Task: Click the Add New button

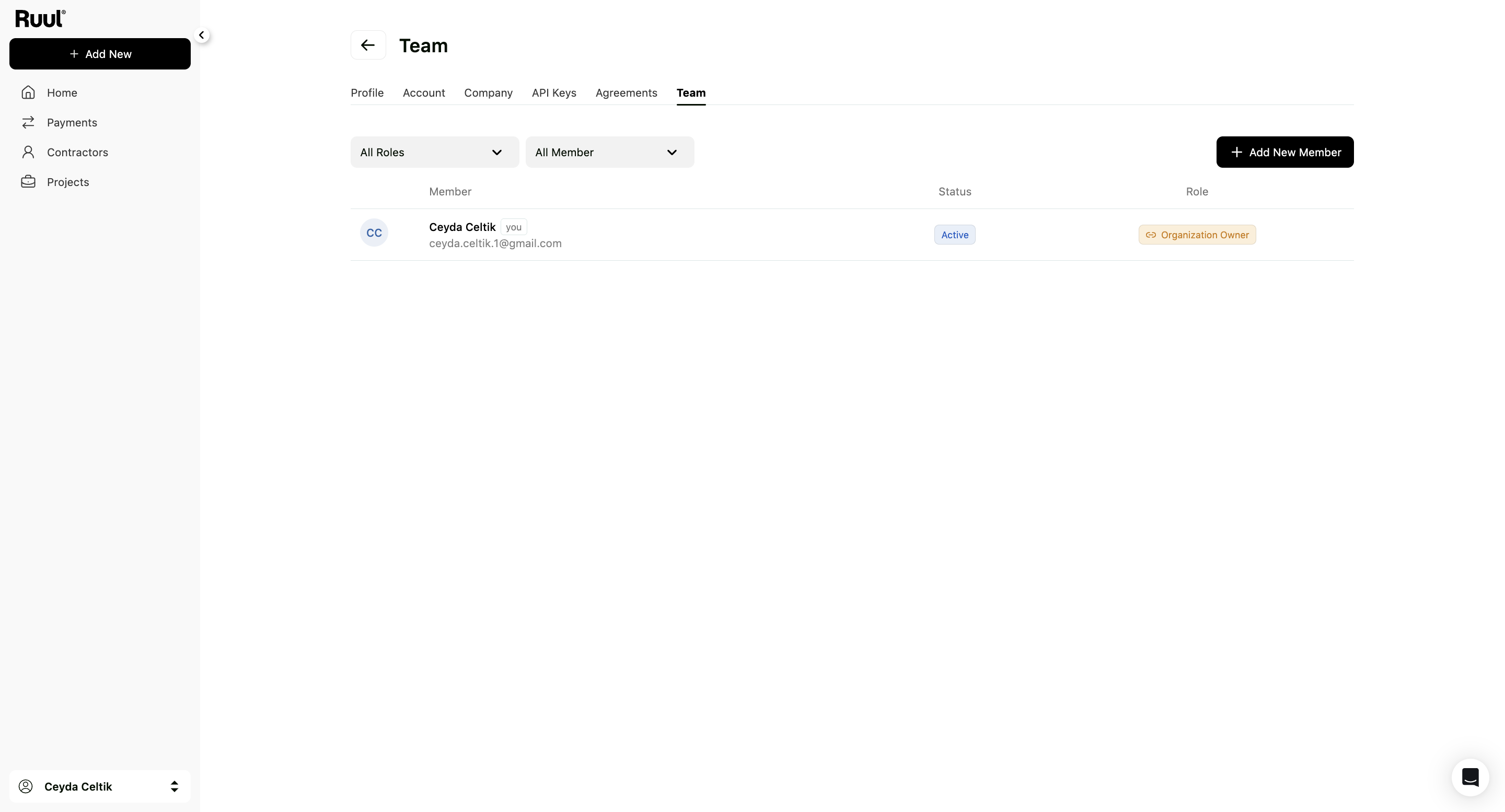Action: coord(100,54)
